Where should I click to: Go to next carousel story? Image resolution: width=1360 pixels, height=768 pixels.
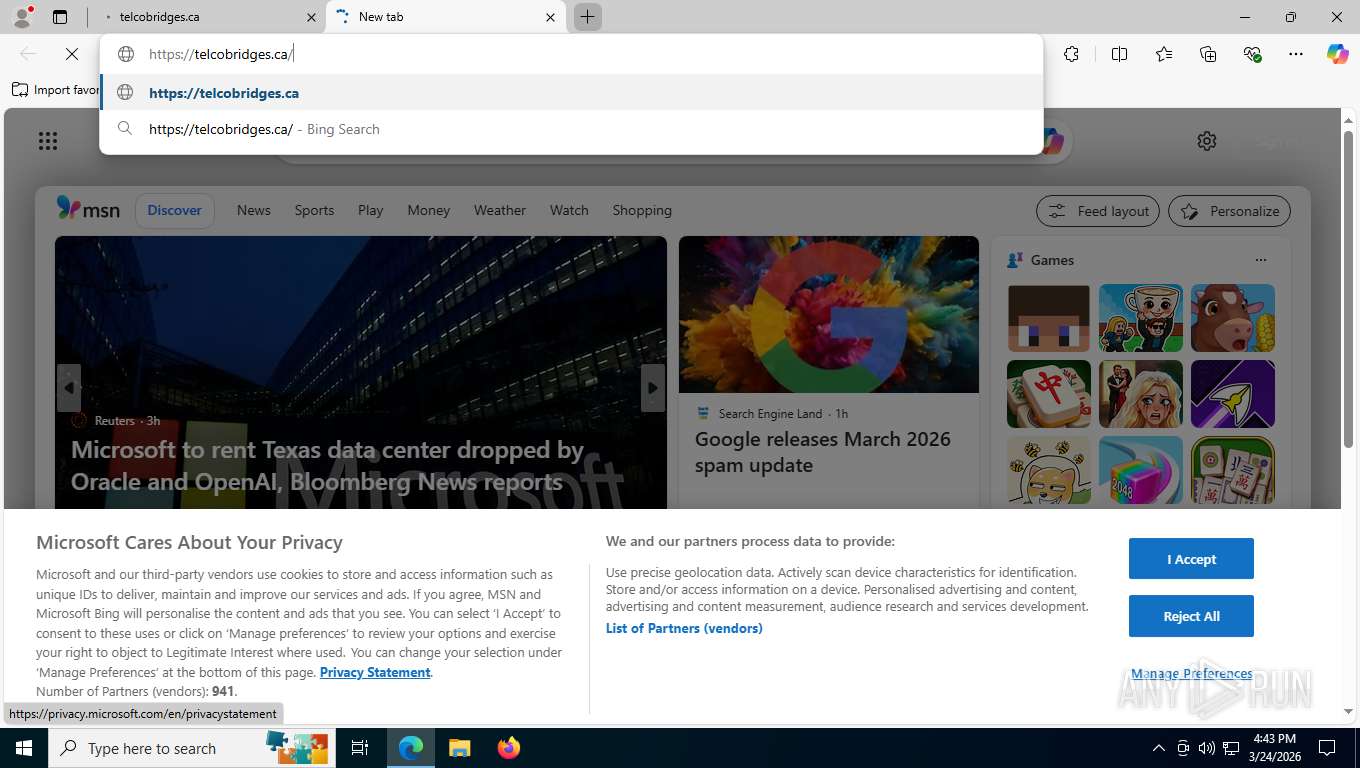(653, 388)
